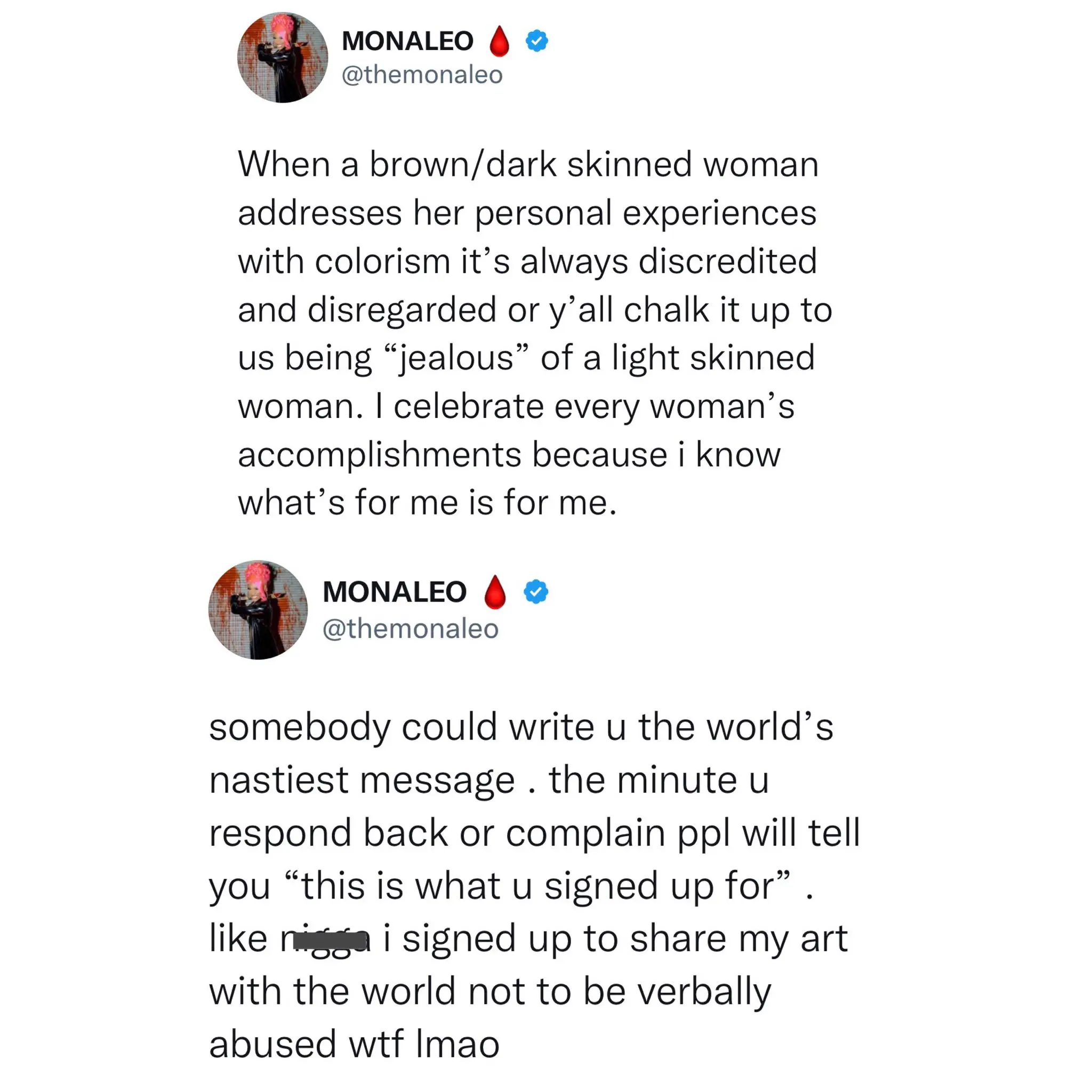
Task: Click the top tweet's profile picture
Action: [282, 57]
